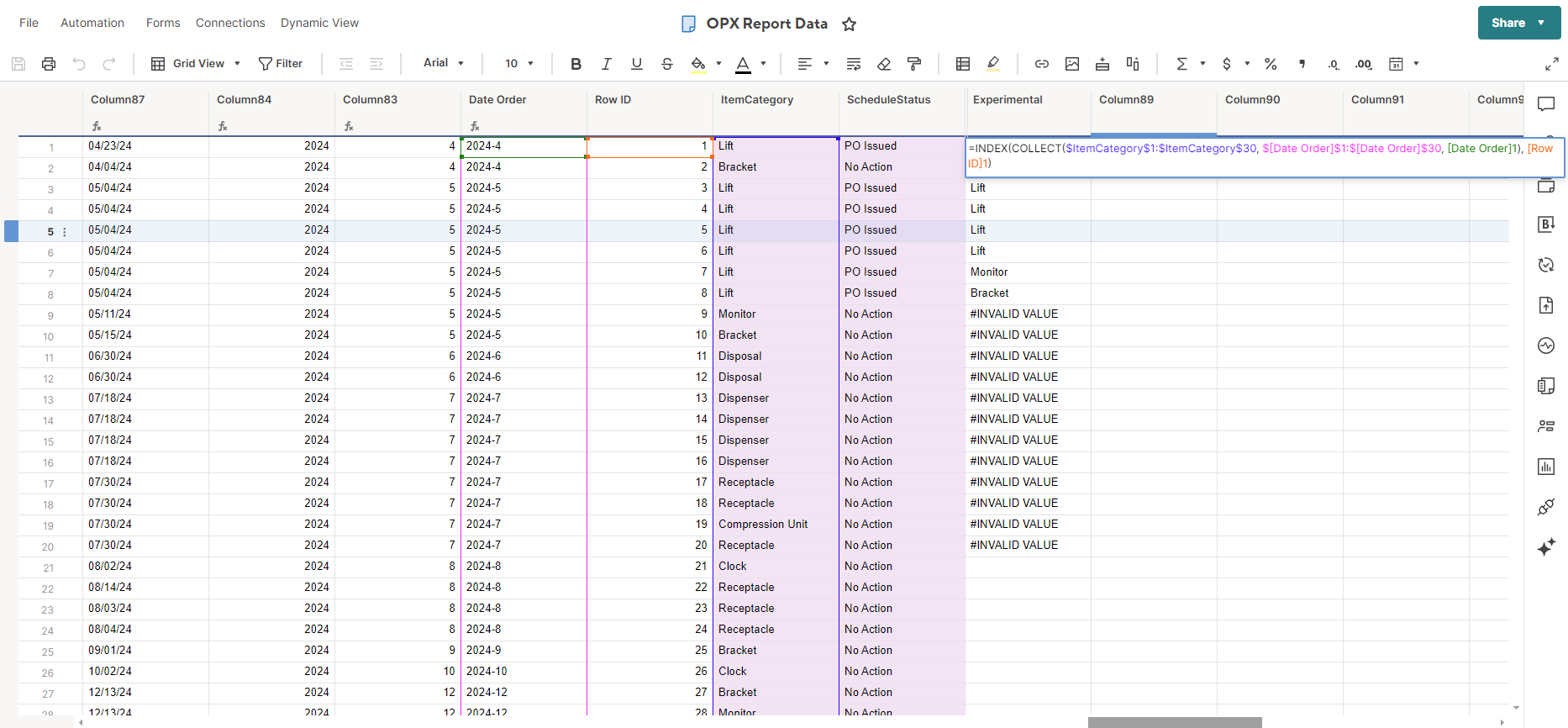Click the insert column icon
Screen dimensions: 1568x728
(1133, 64)
